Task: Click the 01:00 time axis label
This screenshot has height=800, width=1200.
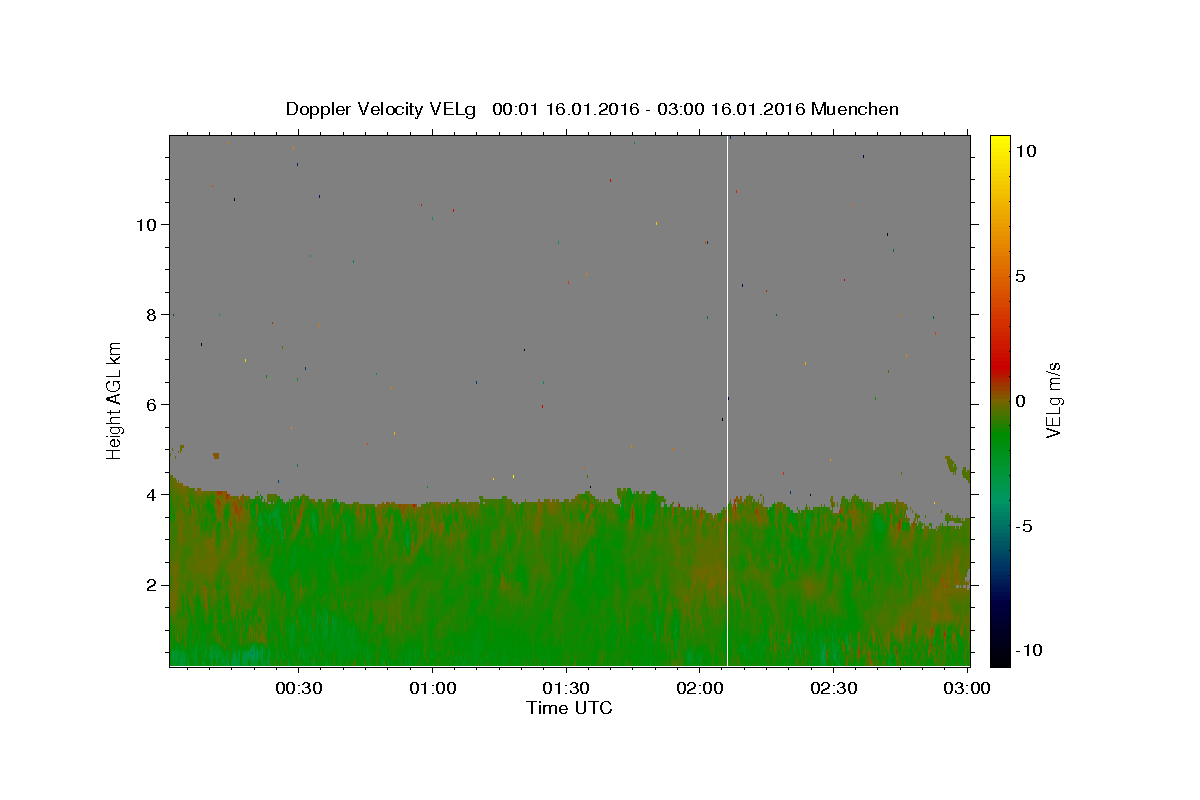Action: tap(433, 688)
